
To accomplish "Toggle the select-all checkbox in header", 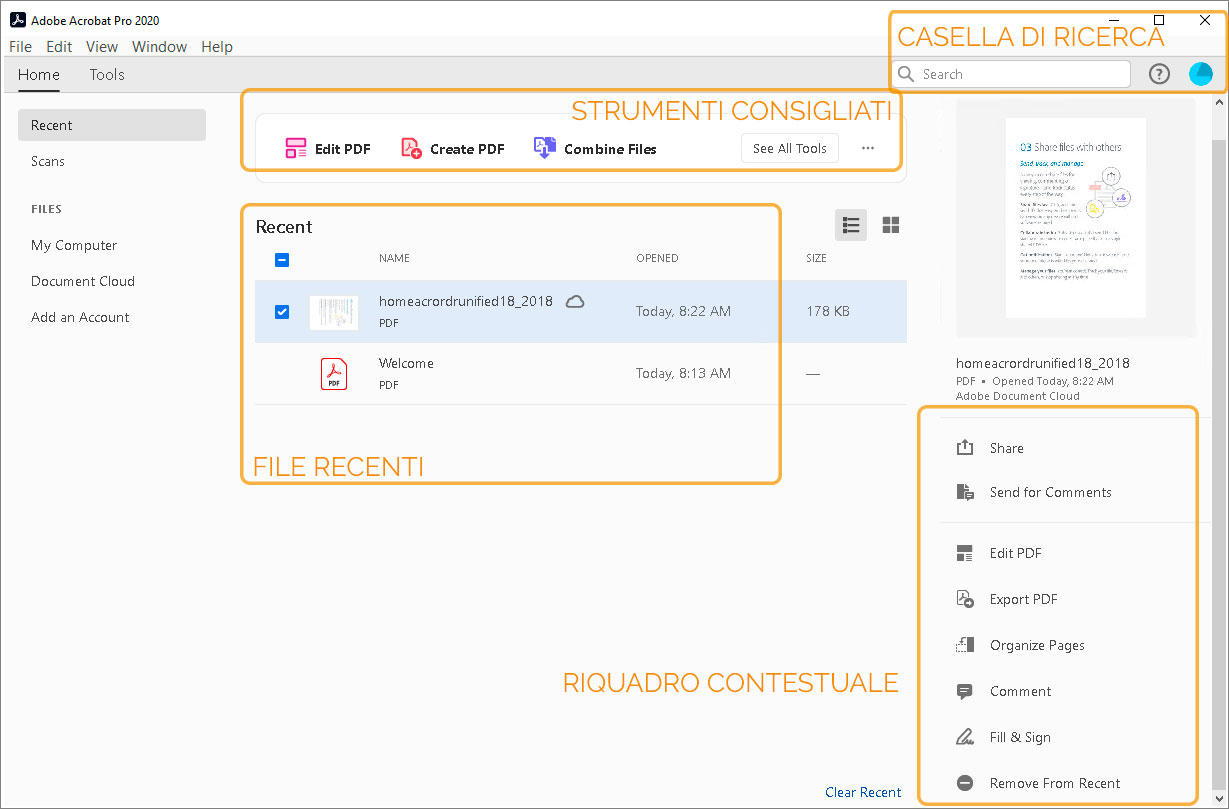I will point(282,259).
